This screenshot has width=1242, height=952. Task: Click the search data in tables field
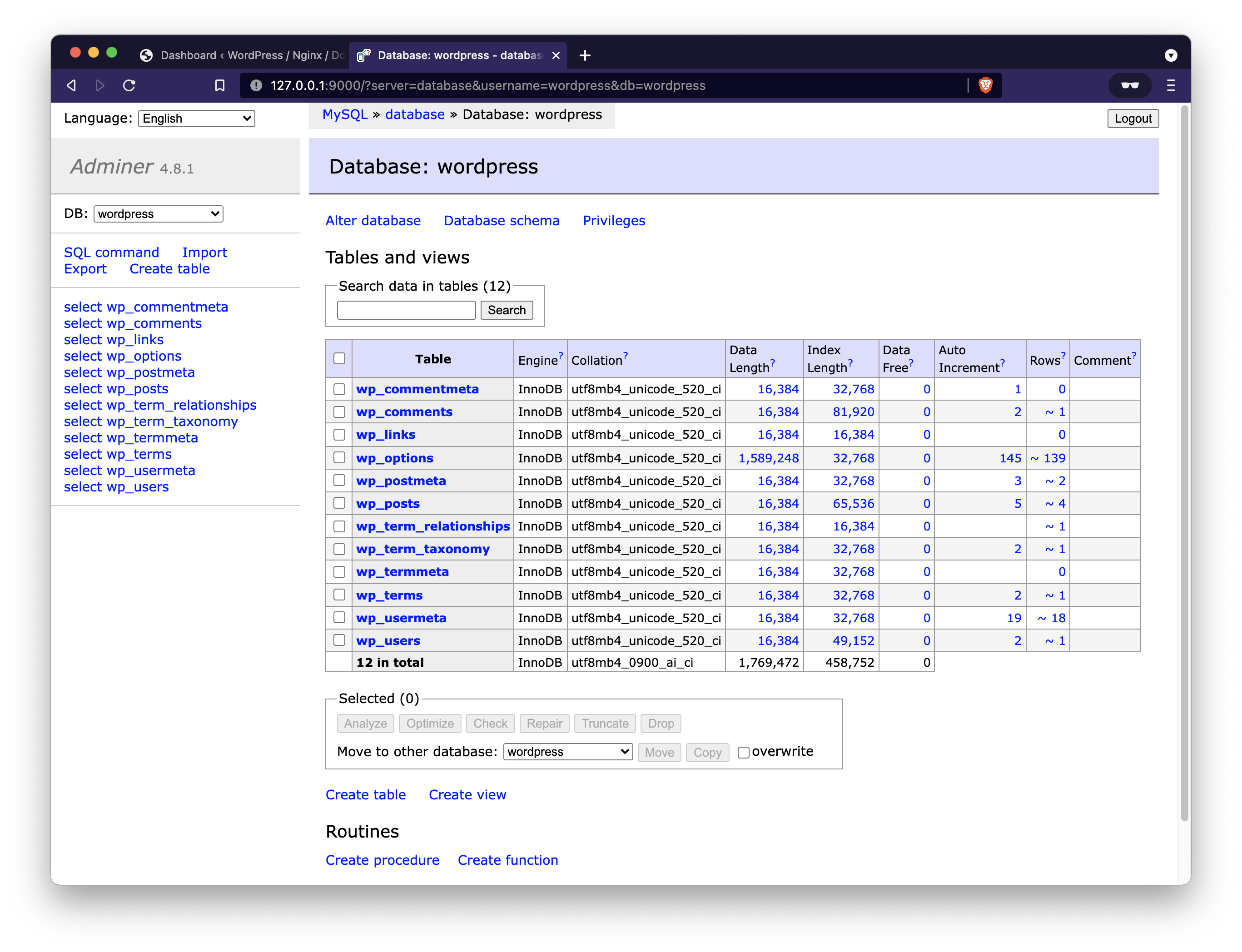[406, 310]
